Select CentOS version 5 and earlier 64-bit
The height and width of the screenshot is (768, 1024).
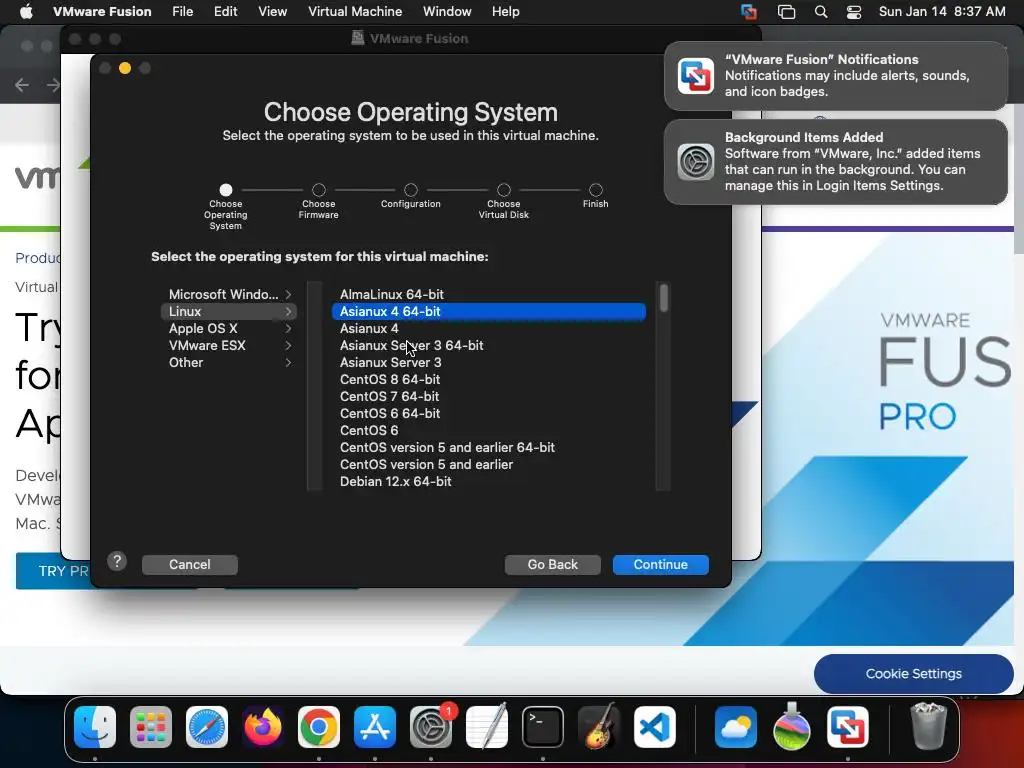pos(489,447)
